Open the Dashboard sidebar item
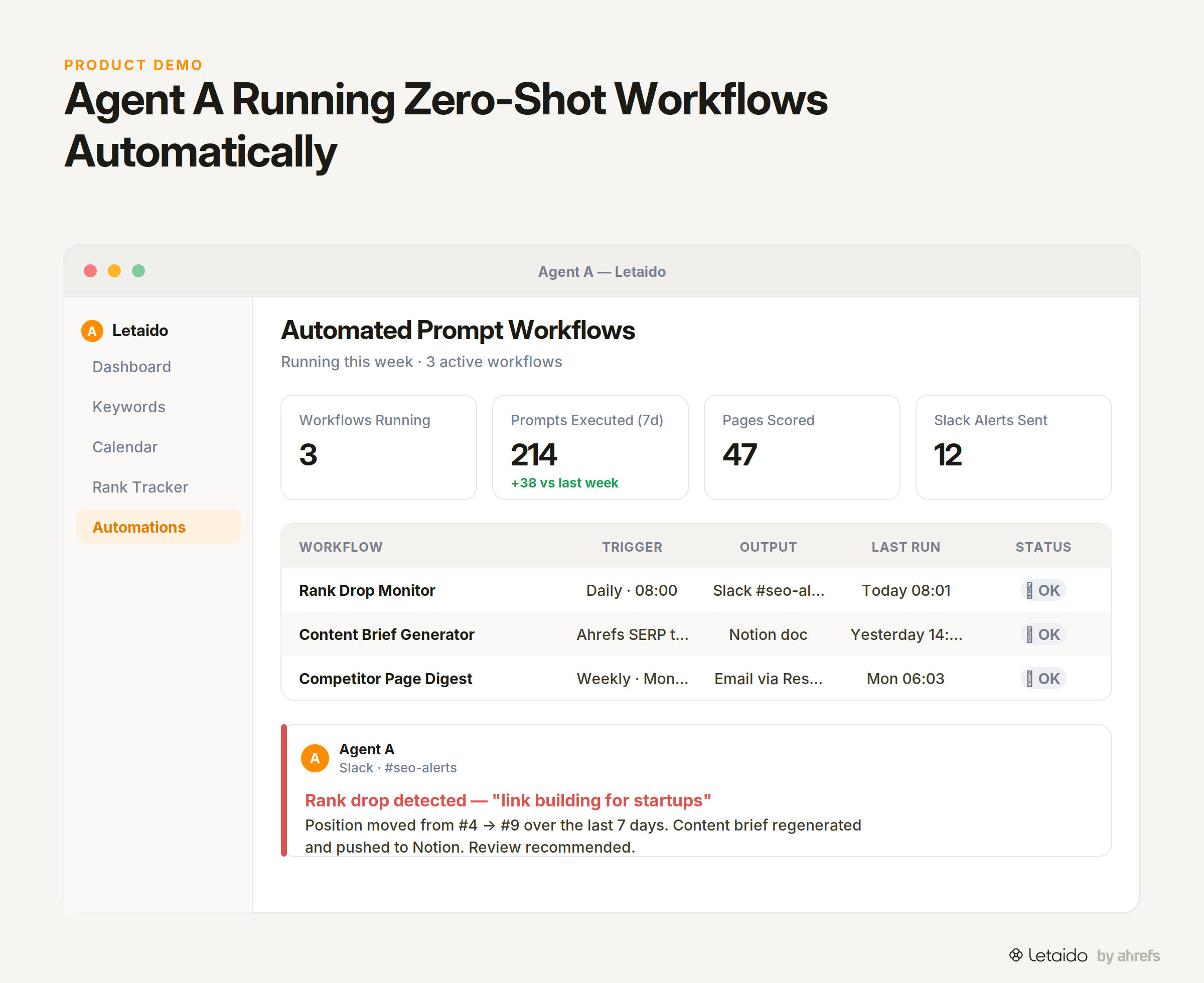This screenshot has height=983, width=1204. pyautogui.click(x=159, y=367)
